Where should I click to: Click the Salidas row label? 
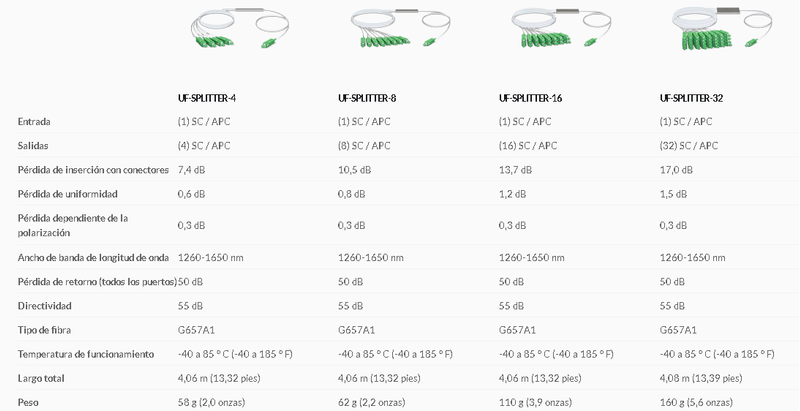tap(33, 146)
